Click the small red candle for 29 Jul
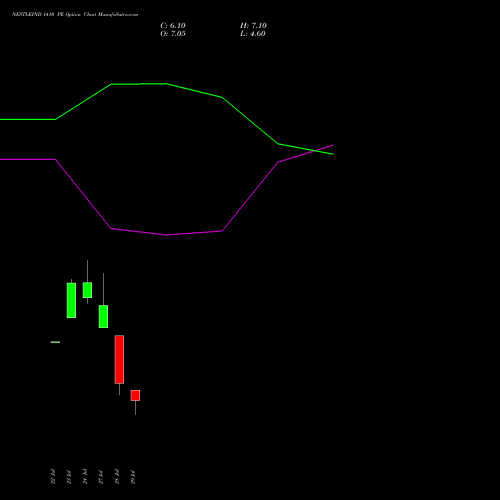This screenshot has height=500, width=500. coord(135,395)
